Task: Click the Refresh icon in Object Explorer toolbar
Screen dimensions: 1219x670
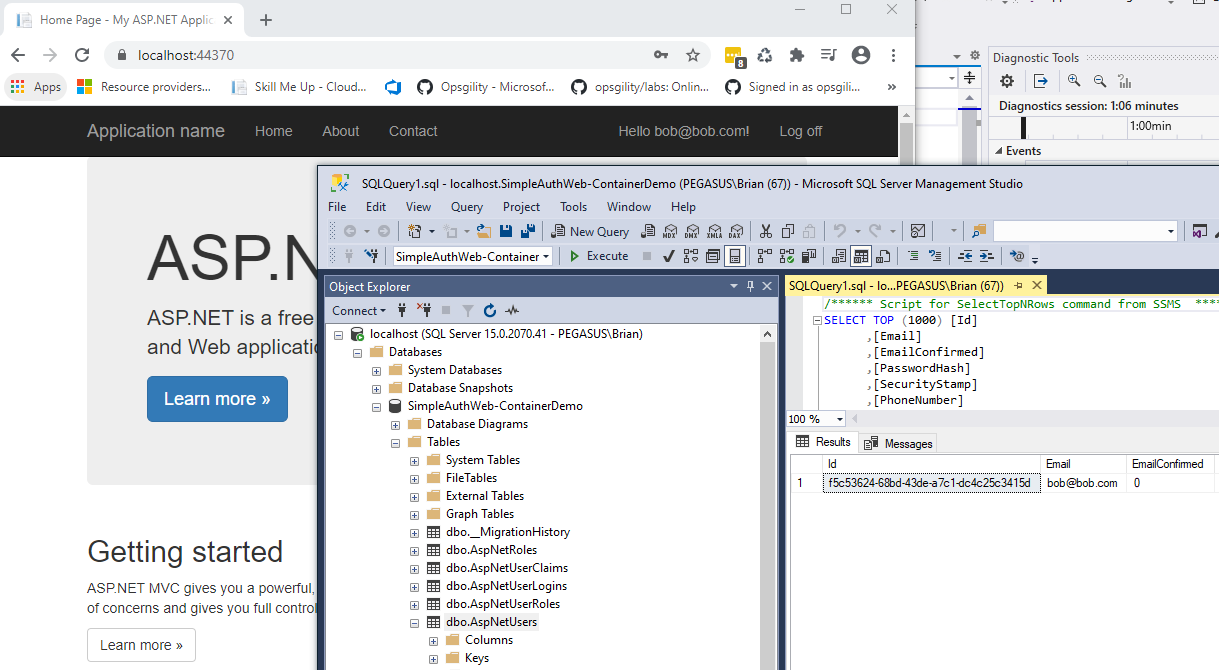Action: (x=490, y=311)
